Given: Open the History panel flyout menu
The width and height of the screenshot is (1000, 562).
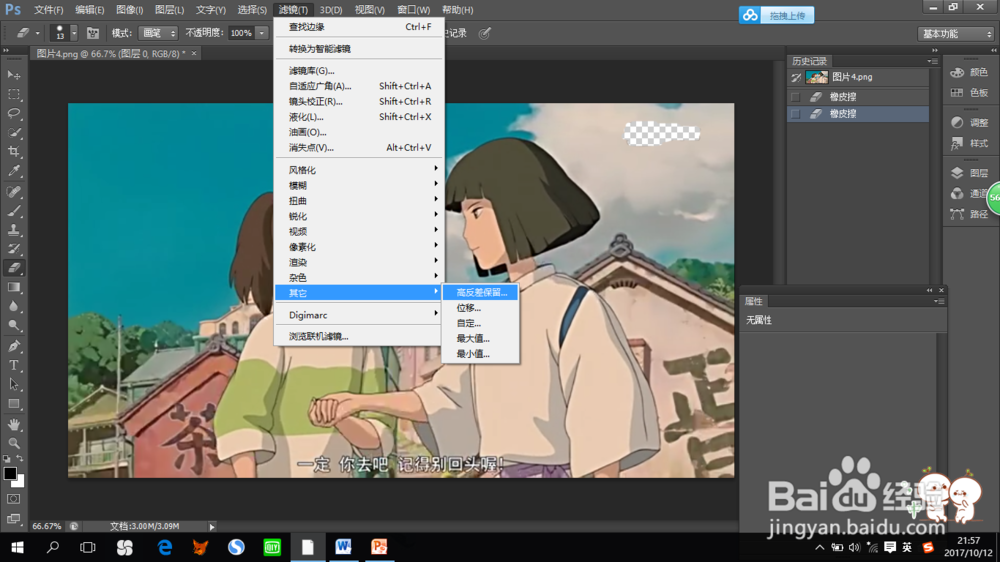Looking at the screenshot, I should [933, 61].
